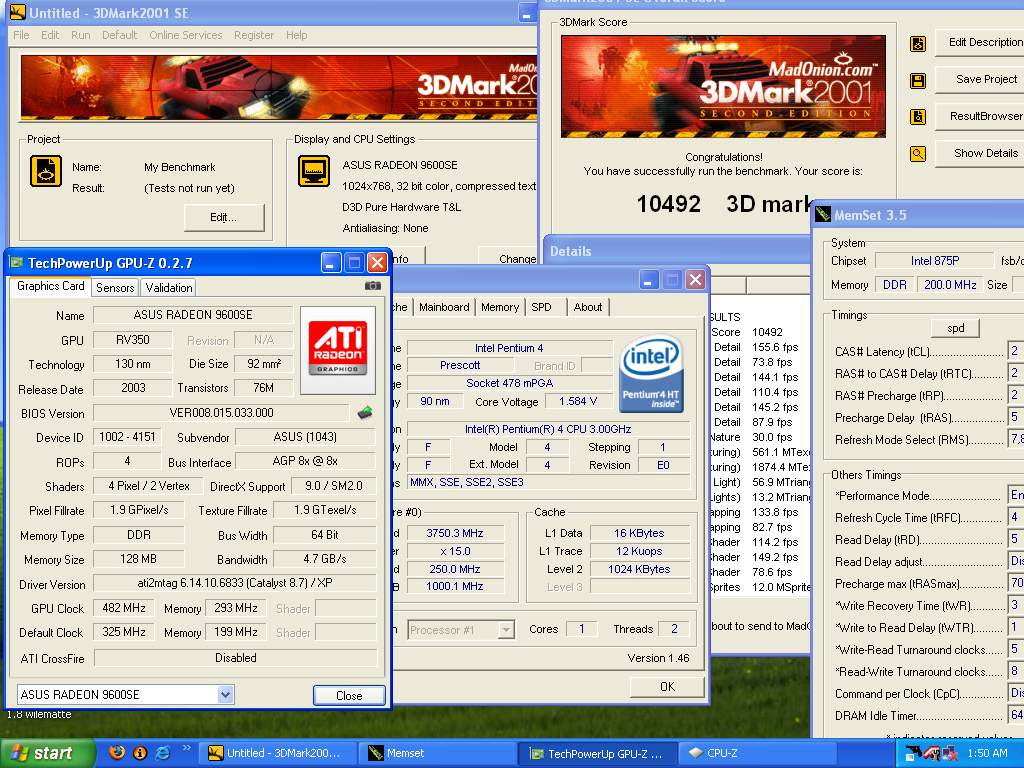The height and width of the screenshot is (768, 1024).
Task: Click the Default Clock 325 MHz field
Action: tap(124, 632)
